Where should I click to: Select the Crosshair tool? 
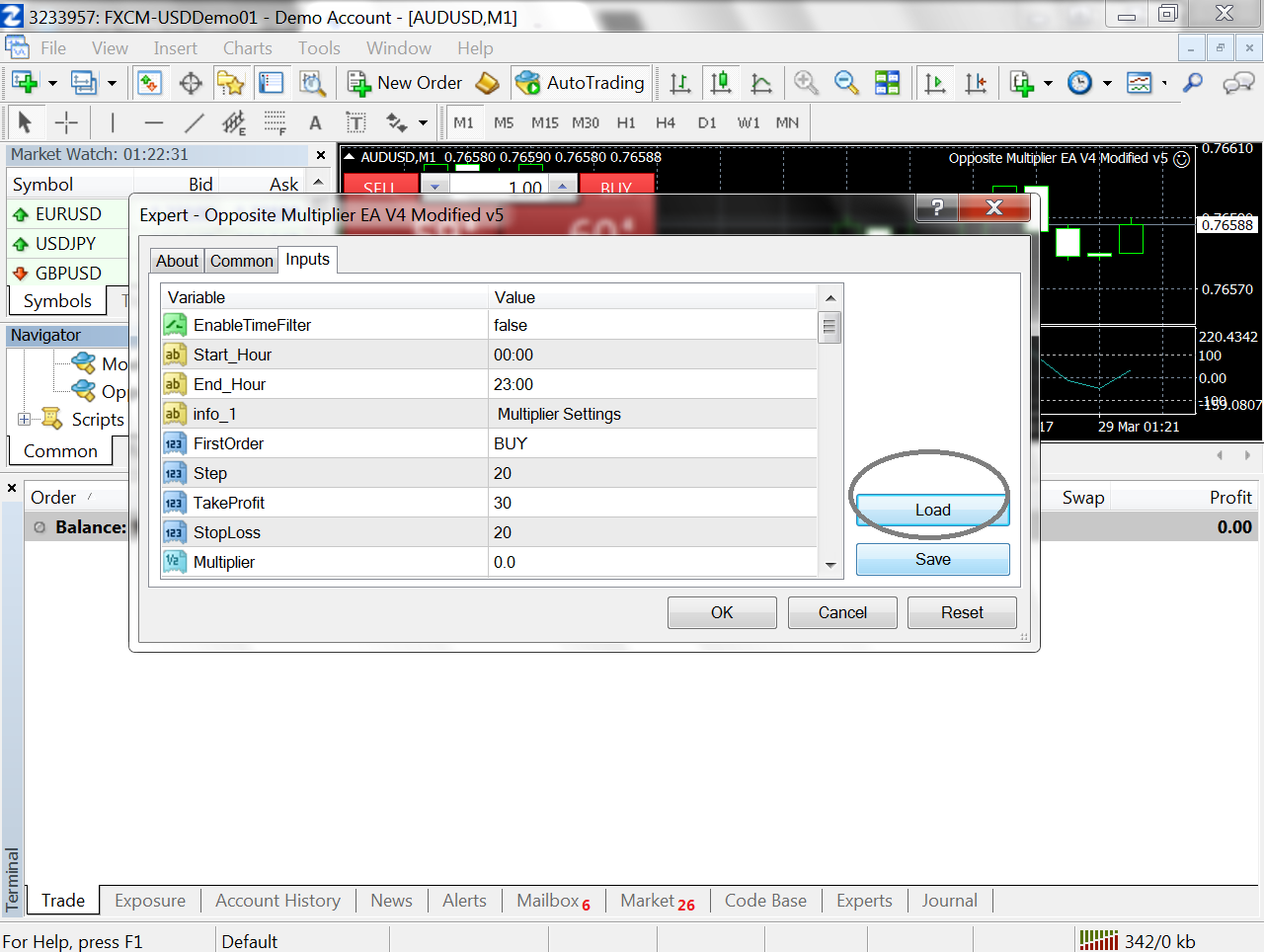tap(66, 122)
